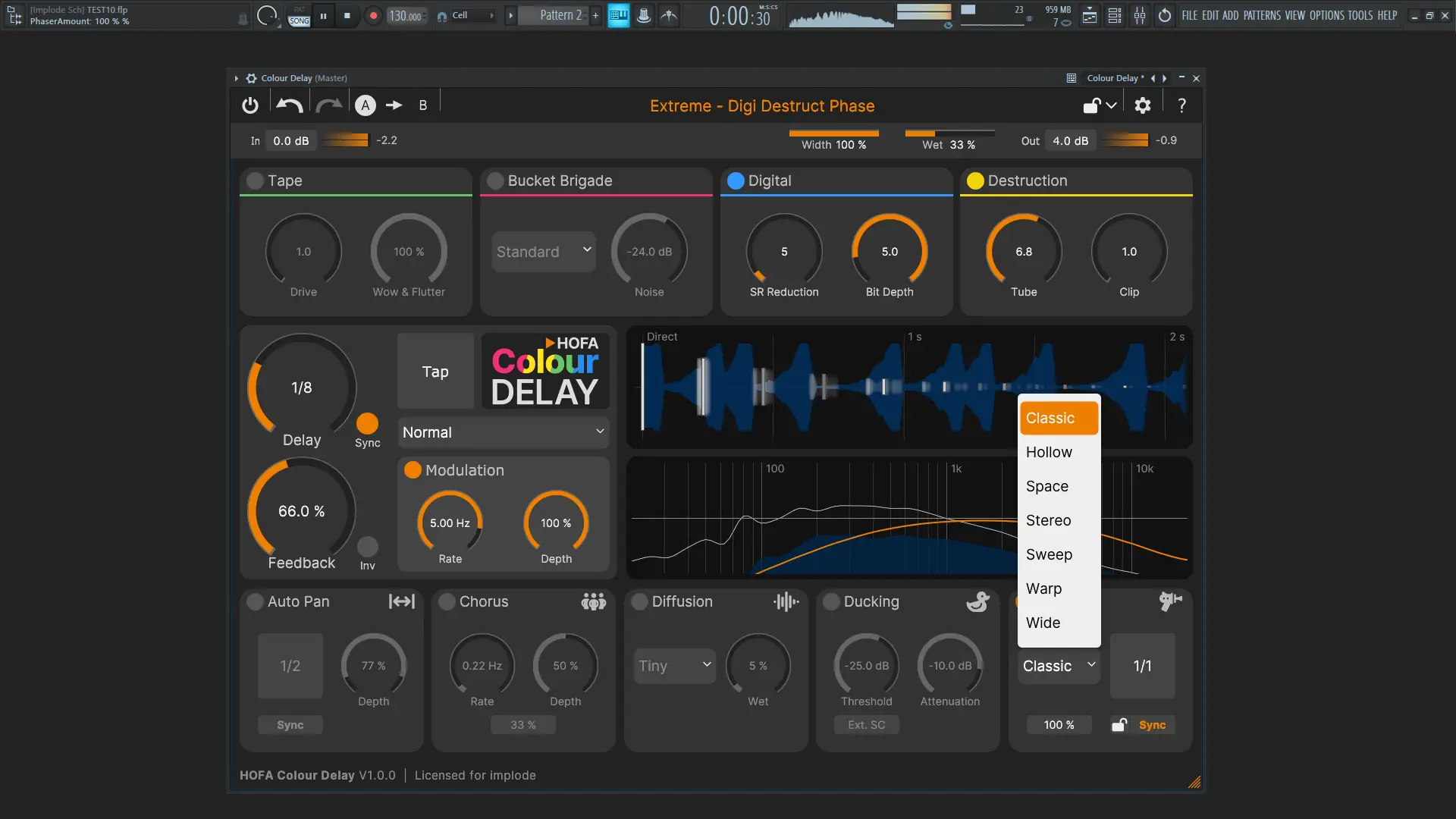The image size is (1456, 819).
Task: Click the question mark help icon
Action: click(1181, 105)
